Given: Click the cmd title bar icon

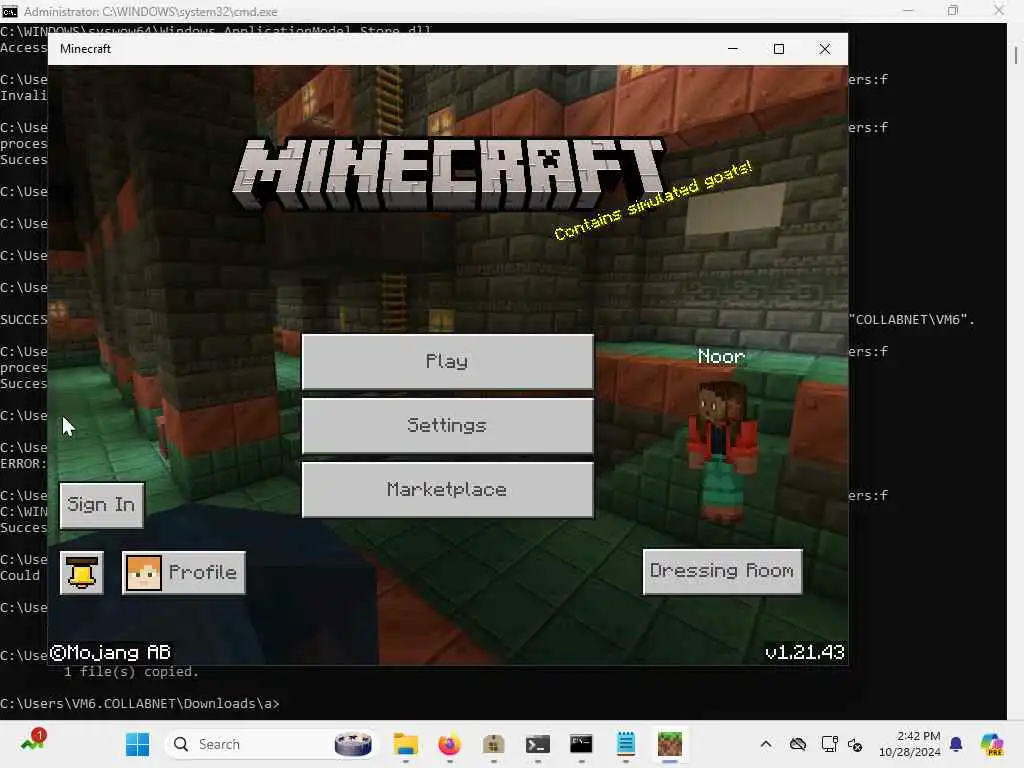Looking at the screenshot, I should (x=10, y=11).
